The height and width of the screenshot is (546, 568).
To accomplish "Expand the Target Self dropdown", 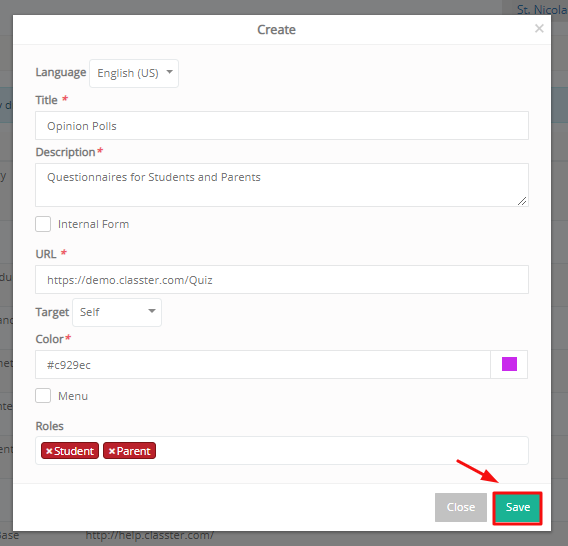I will (117, 312).
